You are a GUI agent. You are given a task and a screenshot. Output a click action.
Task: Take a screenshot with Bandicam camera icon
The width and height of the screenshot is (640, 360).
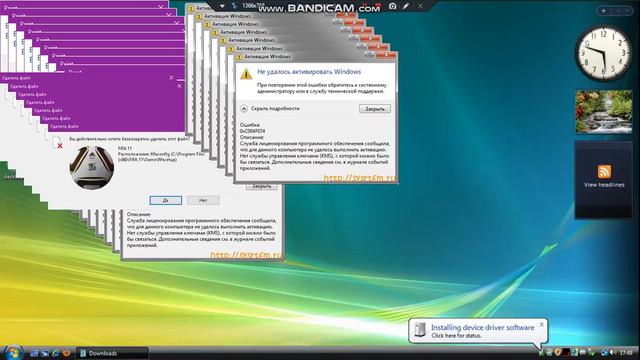coord(392,6)
